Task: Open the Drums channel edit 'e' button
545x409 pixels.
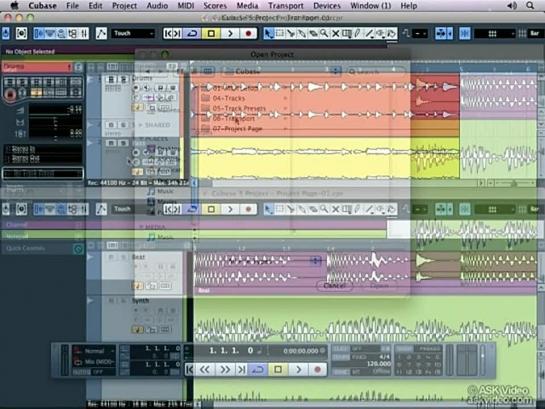Action: click(x=78, y=67)
